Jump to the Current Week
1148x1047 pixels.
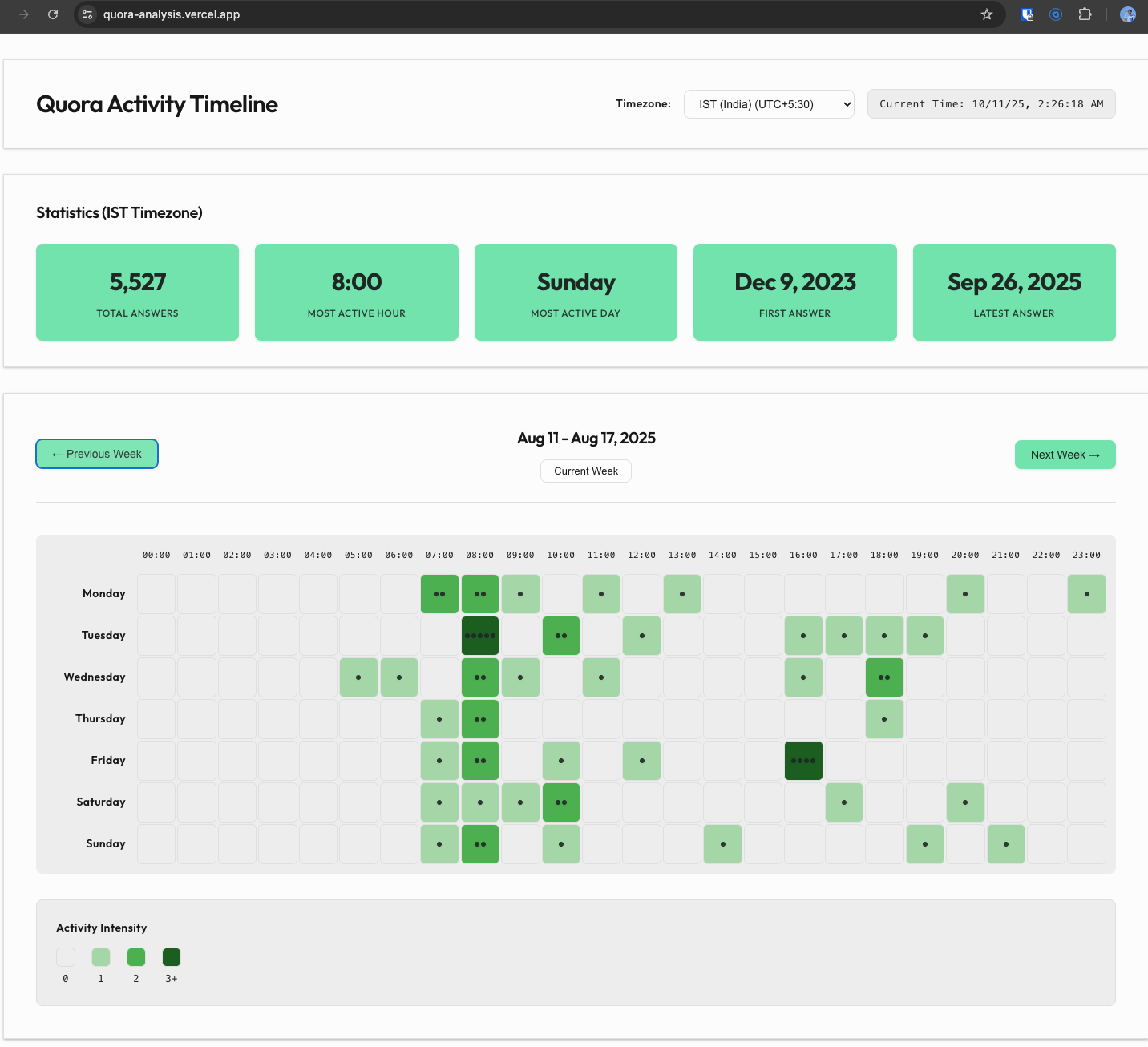click(x=586, y=471)
